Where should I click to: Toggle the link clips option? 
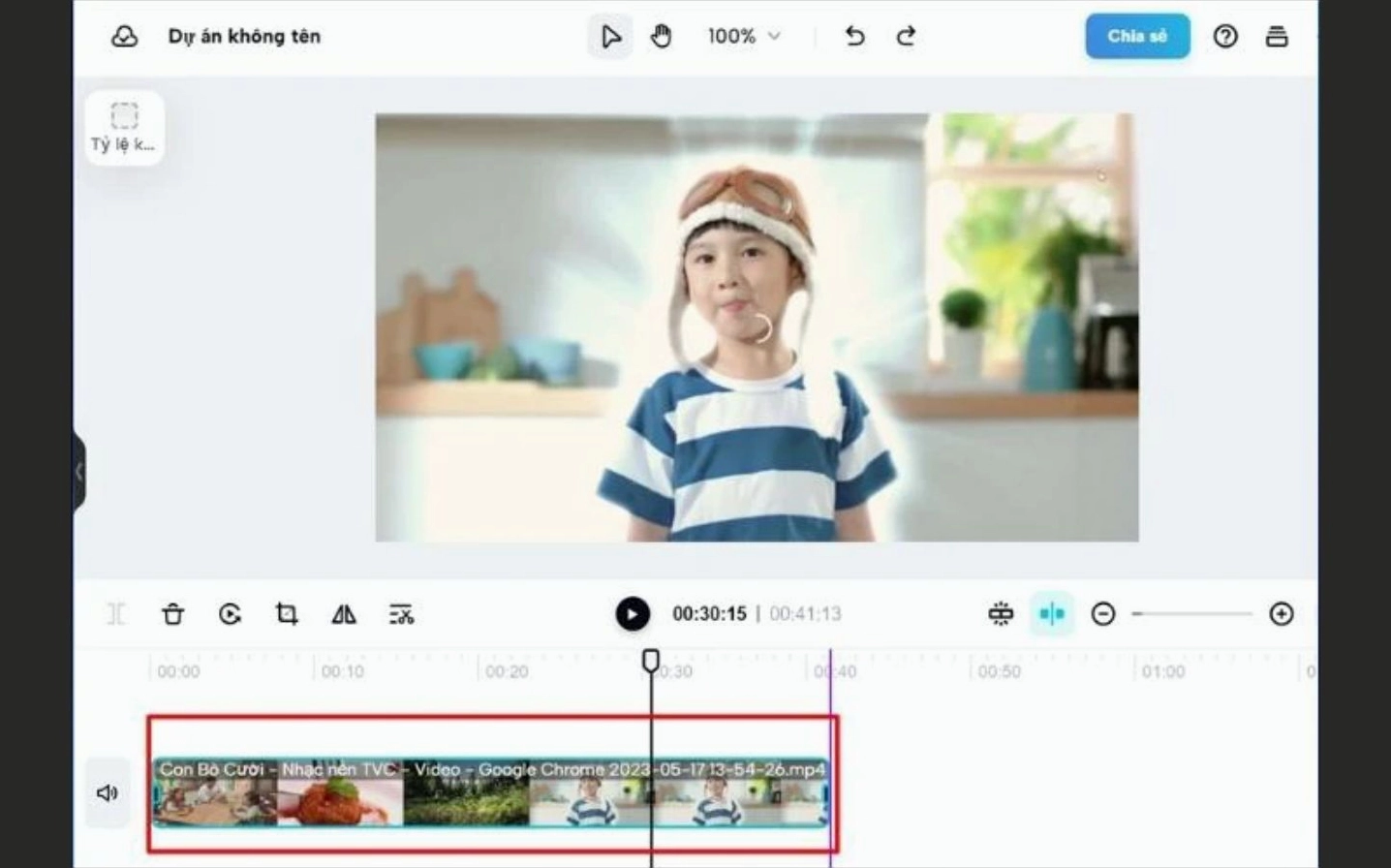pyautogui.click(x=1002, y=614)
